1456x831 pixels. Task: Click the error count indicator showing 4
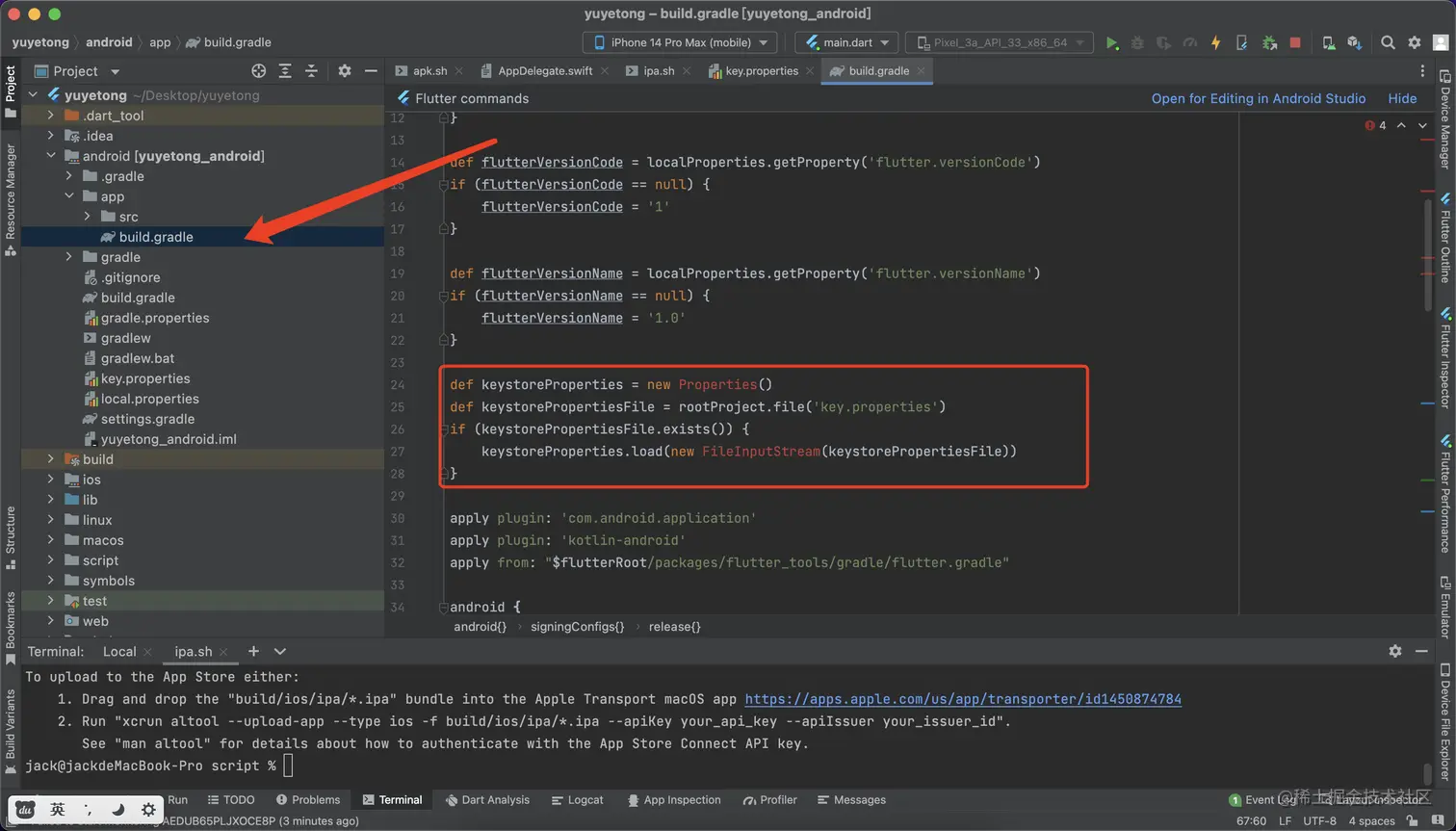click(1375, 125)
